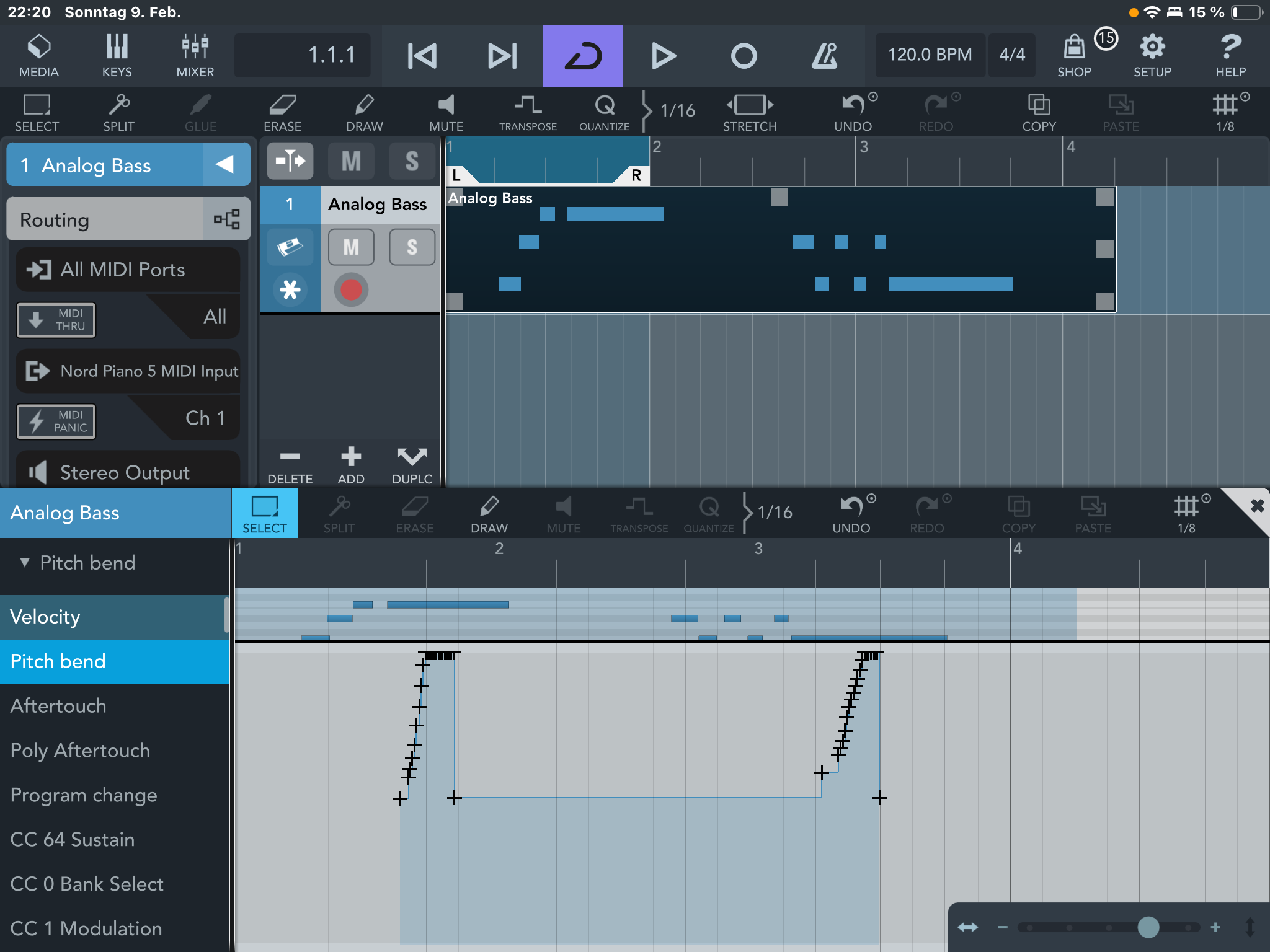
Task: Add a track with ADD button
Action: pyautogui.click(x=351, y=466)
